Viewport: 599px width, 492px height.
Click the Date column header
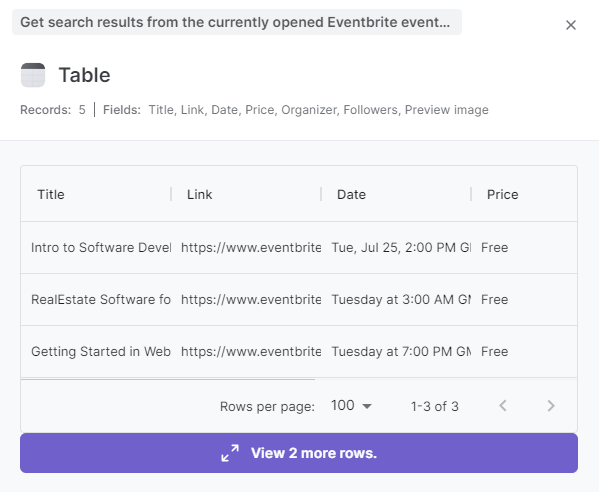(351, 194)
